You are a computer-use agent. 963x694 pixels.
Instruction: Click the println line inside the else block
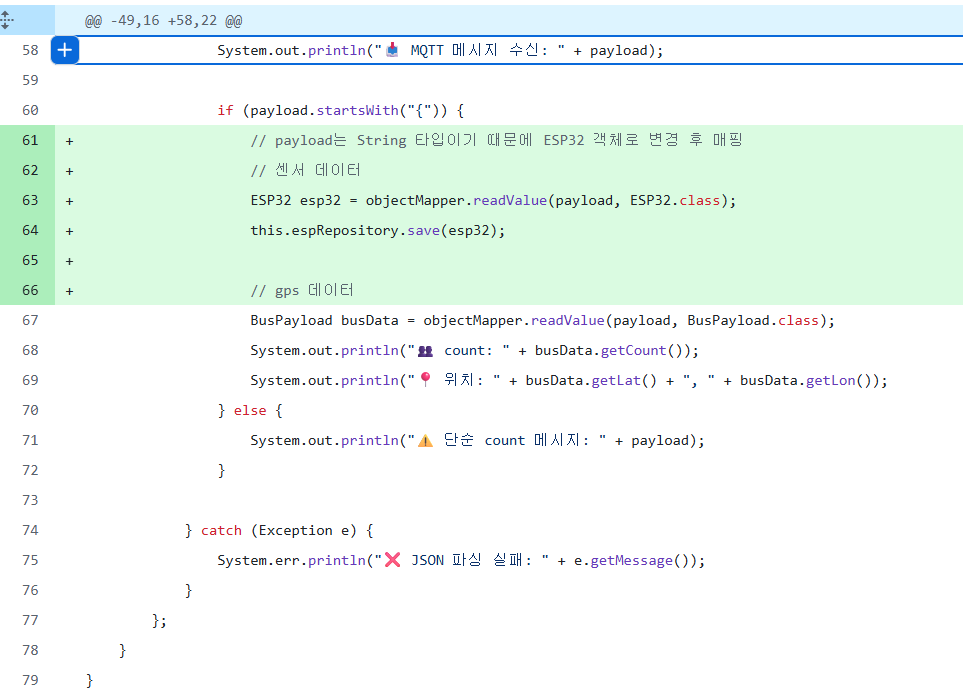(x=477, y=440)
